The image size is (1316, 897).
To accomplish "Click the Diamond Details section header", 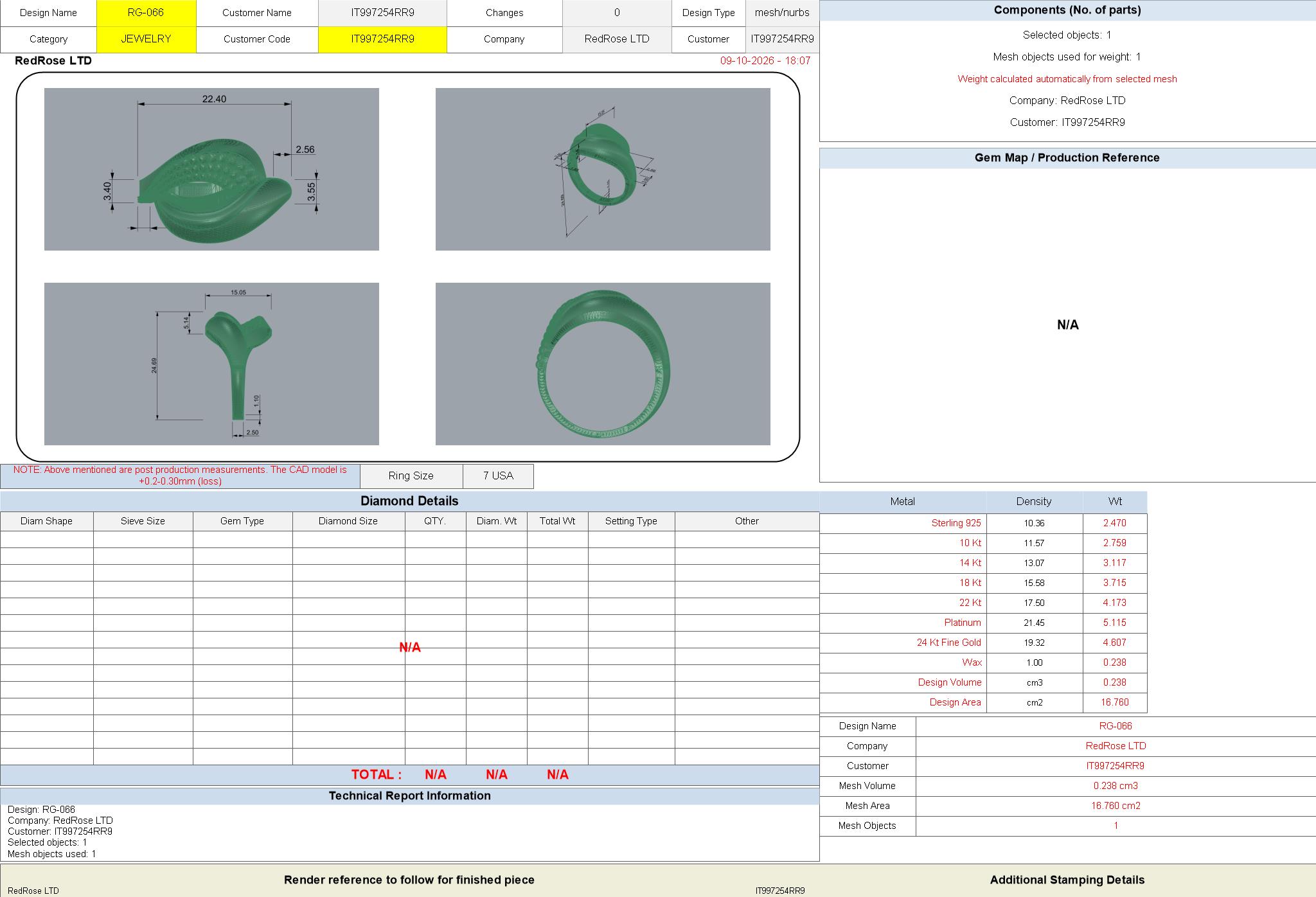I will click(410, 501).
